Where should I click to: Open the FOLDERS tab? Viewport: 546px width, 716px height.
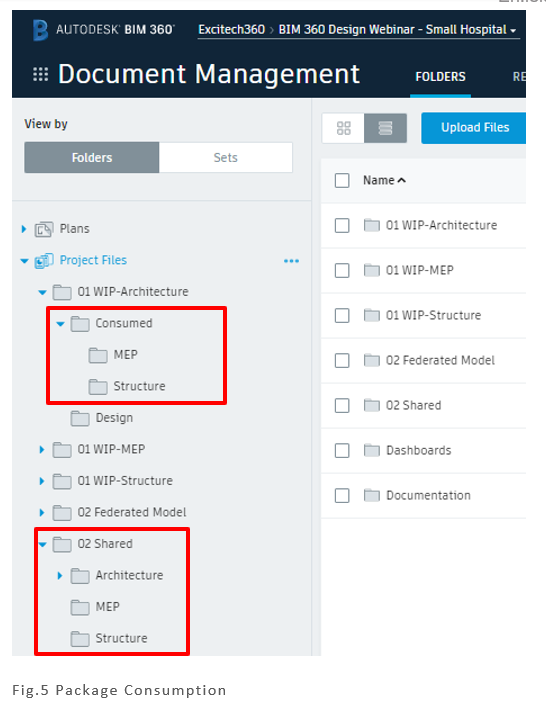click(x=441, y=77)
